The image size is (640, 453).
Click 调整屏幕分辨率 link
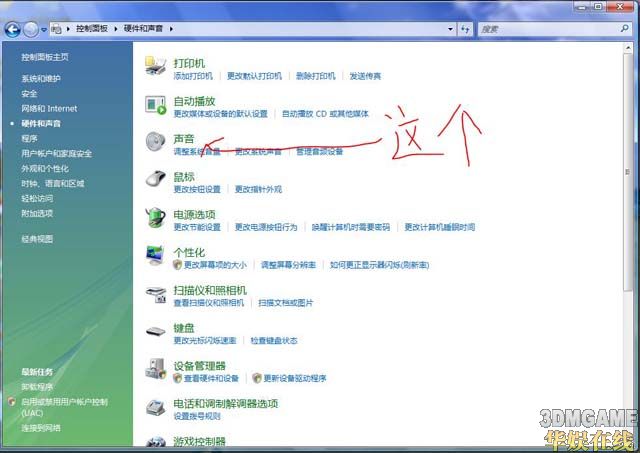[x=288, y=265]
